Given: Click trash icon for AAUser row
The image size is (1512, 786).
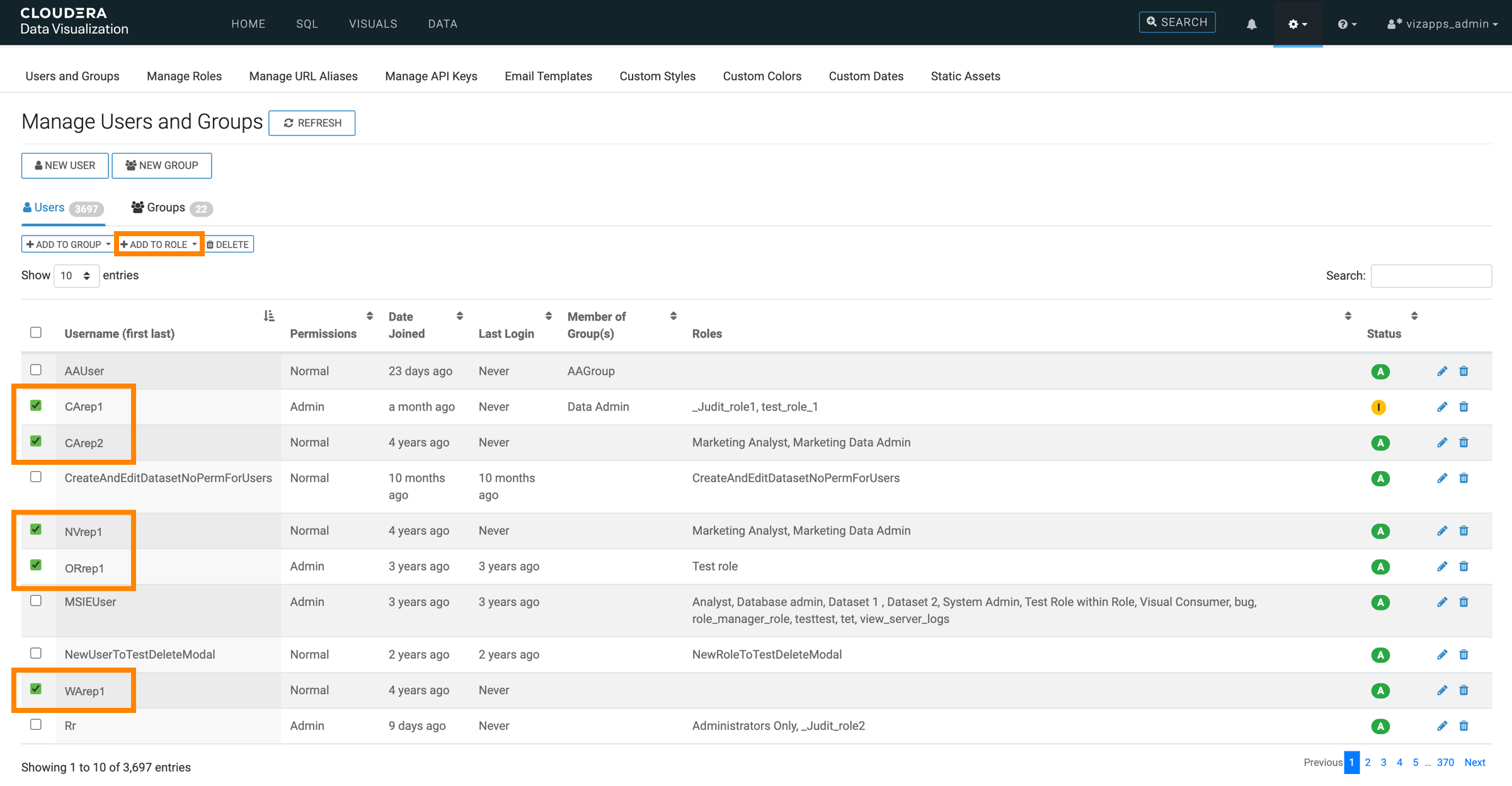Looking at the screenshot, I should [x=1463, y=371].
